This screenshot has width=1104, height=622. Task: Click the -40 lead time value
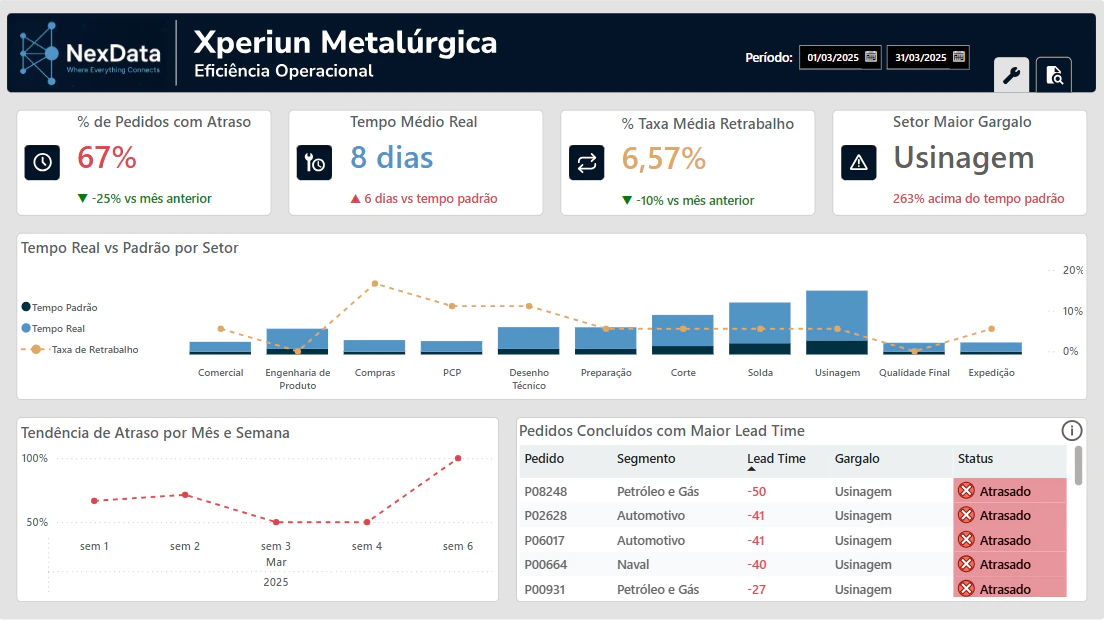tap(757, 564)
